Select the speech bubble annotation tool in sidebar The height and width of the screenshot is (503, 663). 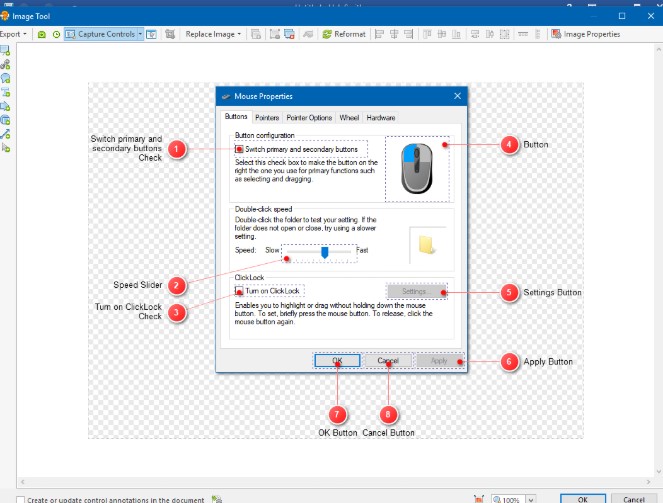point(6,77)
